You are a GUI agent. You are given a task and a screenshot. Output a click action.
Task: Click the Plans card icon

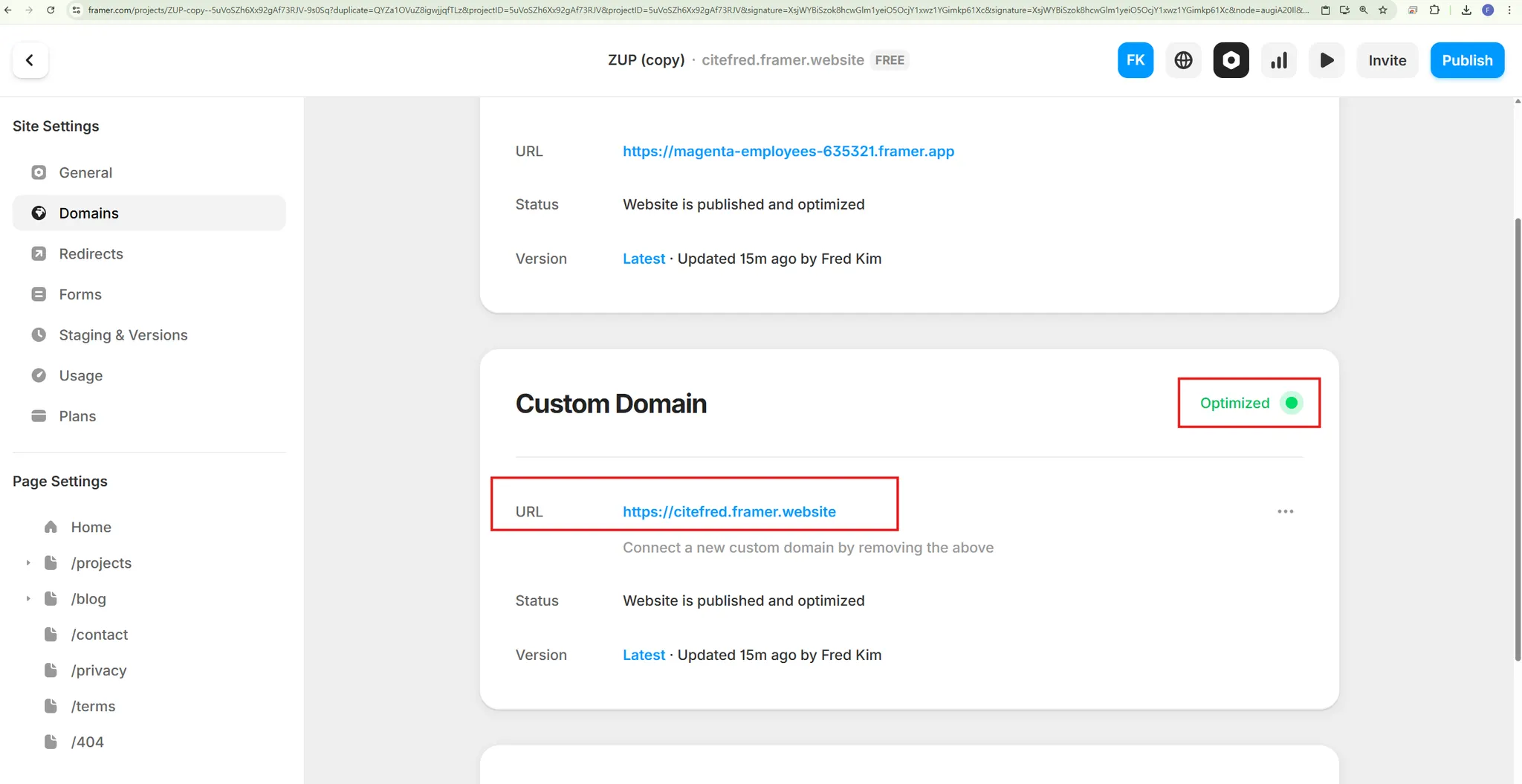coord(39,416)
